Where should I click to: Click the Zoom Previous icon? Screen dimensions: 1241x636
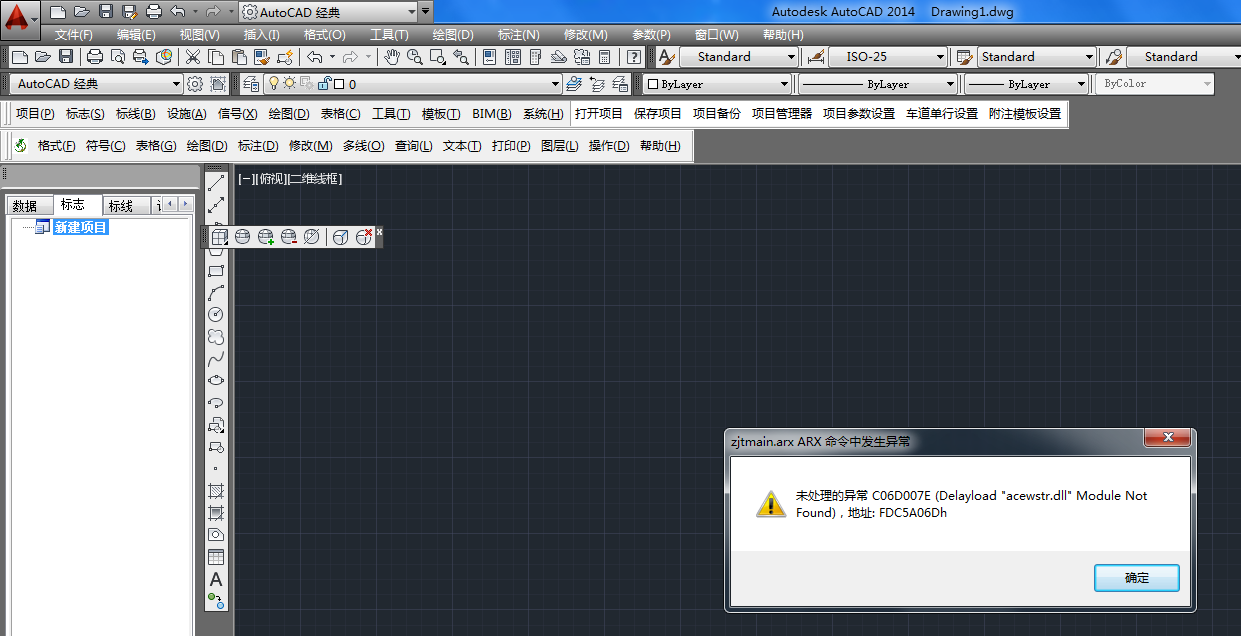point(461,57)
